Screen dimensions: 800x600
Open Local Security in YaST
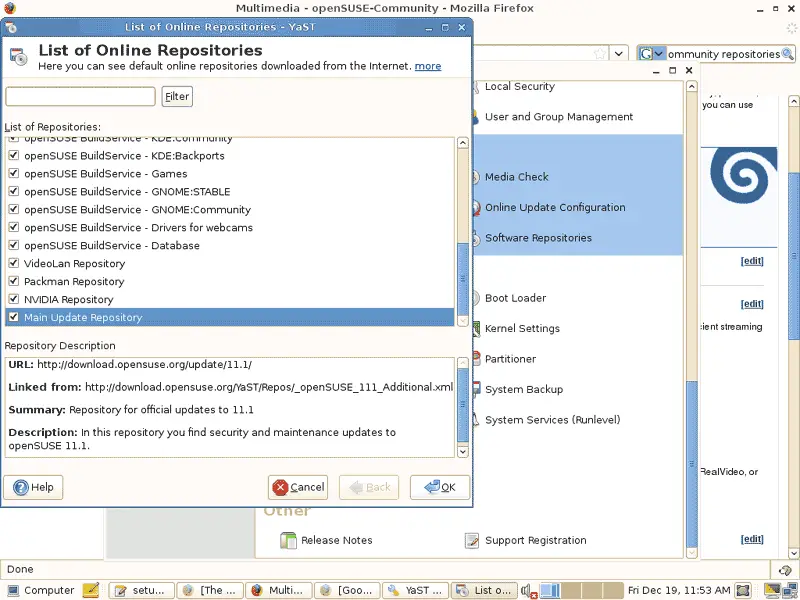519,86
